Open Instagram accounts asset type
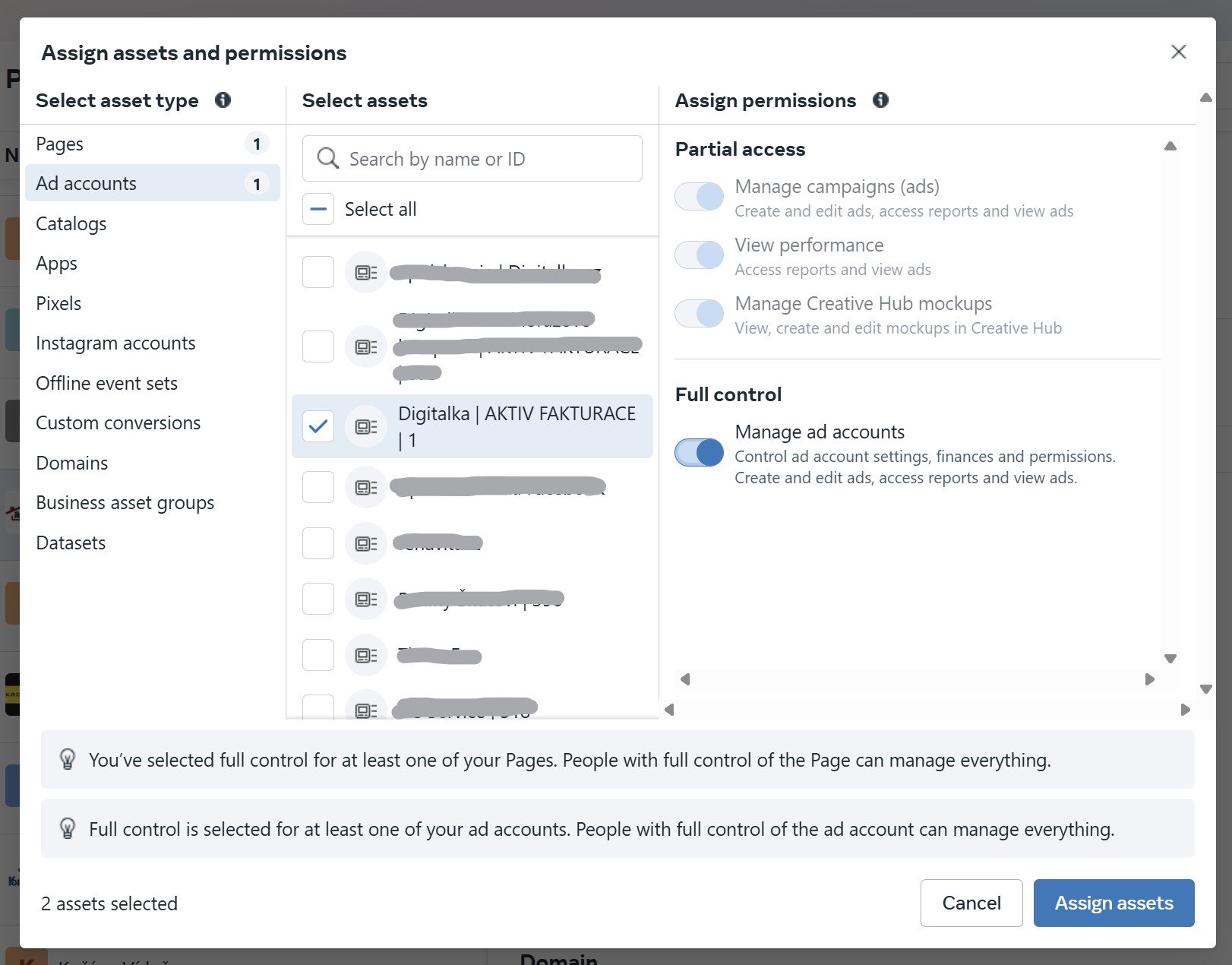This screenshot has height=965, width=1232. [115, 343]
